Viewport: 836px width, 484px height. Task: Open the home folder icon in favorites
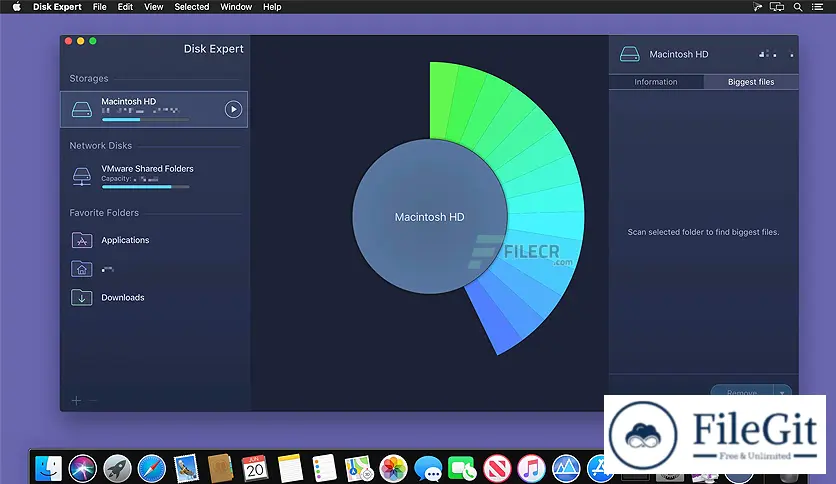click(x=82, y=269)
